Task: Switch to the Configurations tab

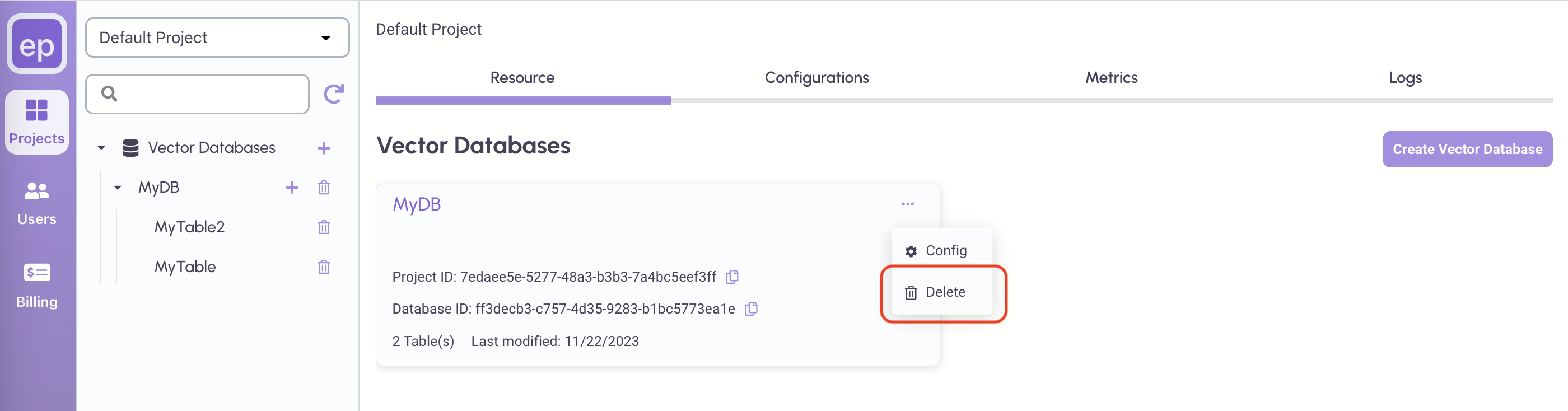Action: (x=816, y=78)
